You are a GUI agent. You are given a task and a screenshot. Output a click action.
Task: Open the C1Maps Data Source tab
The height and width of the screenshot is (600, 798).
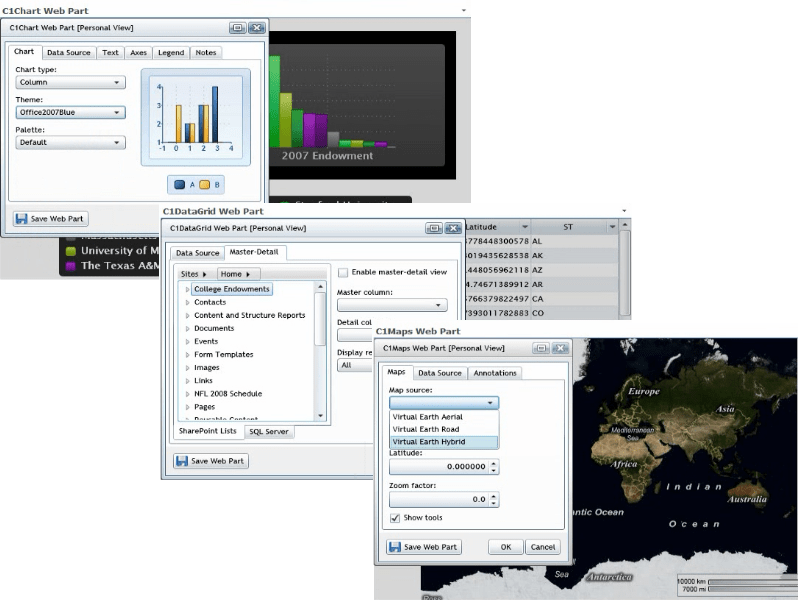click(440, 373)
